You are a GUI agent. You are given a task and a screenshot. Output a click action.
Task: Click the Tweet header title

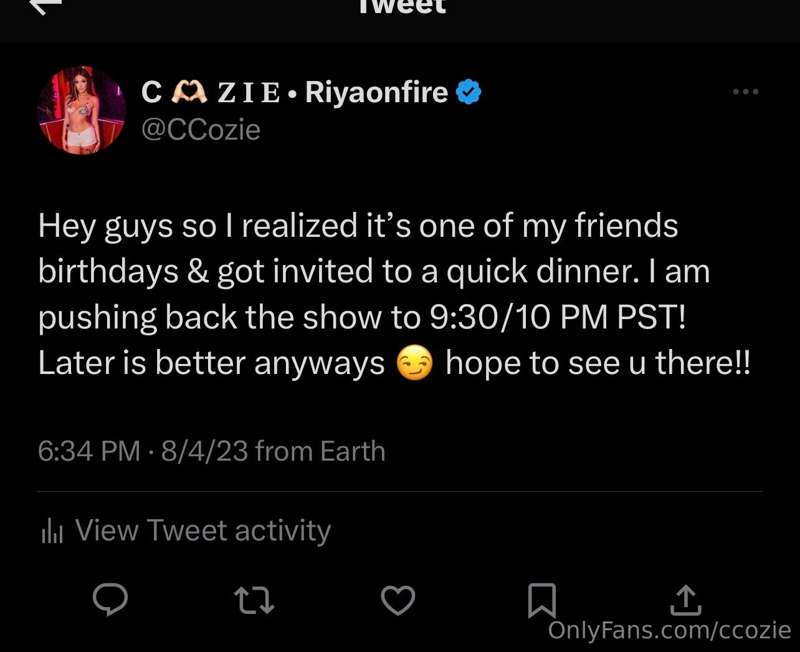pos(402,7)
